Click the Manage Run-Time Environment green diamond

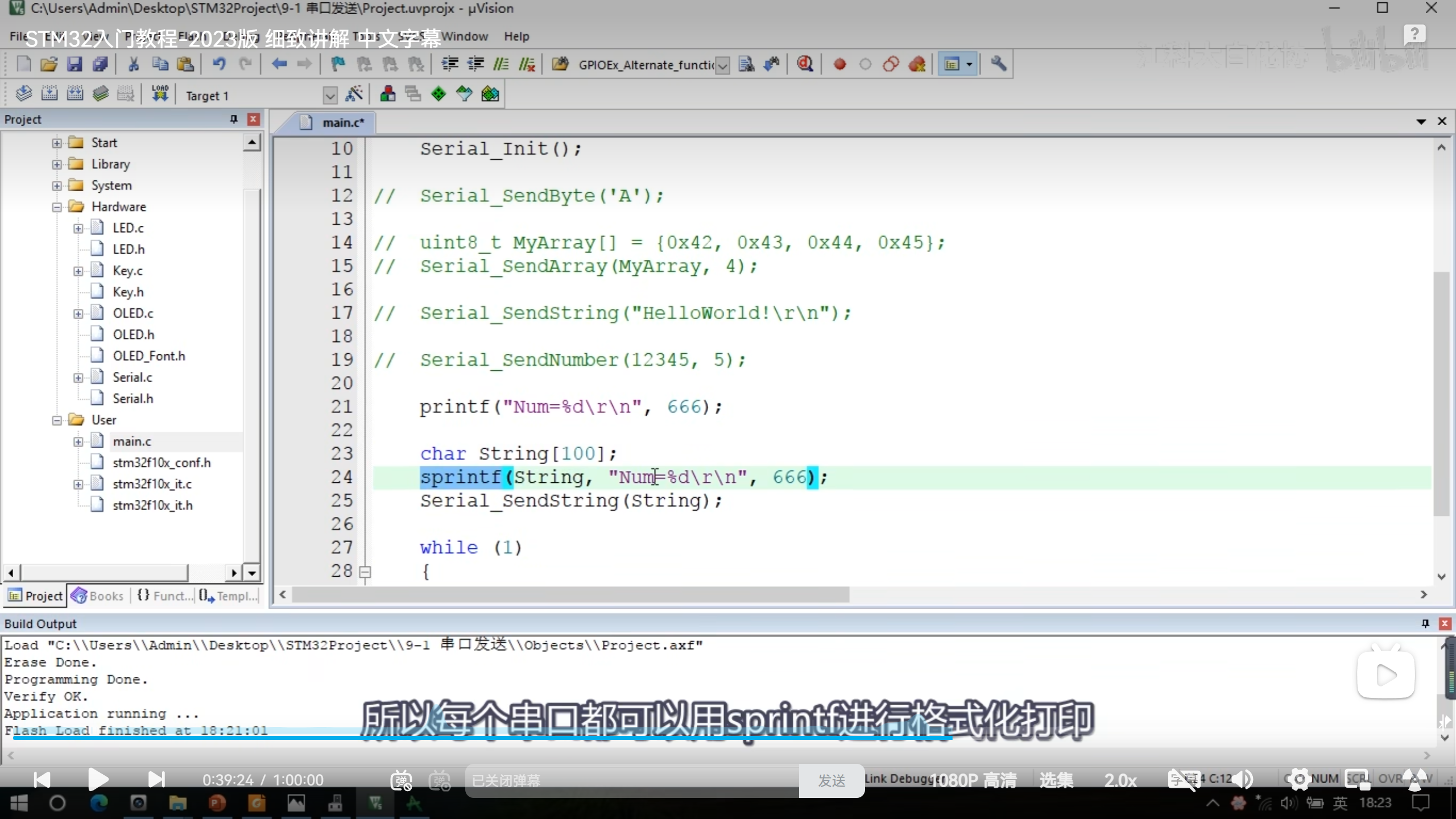tap(439, 94)
